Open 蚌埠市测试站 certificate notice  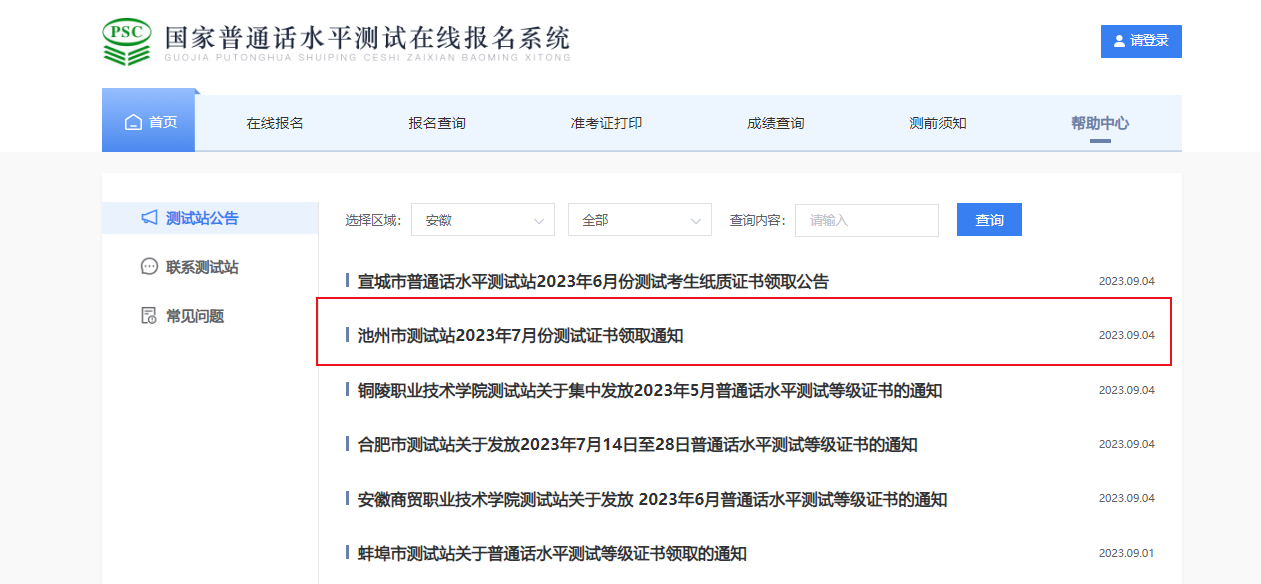point(552,554)
